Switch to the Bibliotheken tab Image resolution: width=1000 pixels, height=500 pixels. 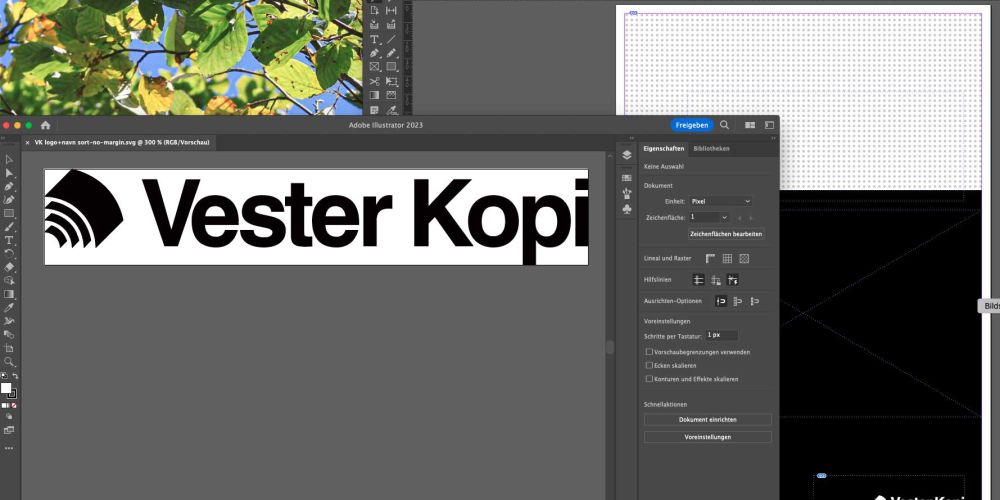711,148
